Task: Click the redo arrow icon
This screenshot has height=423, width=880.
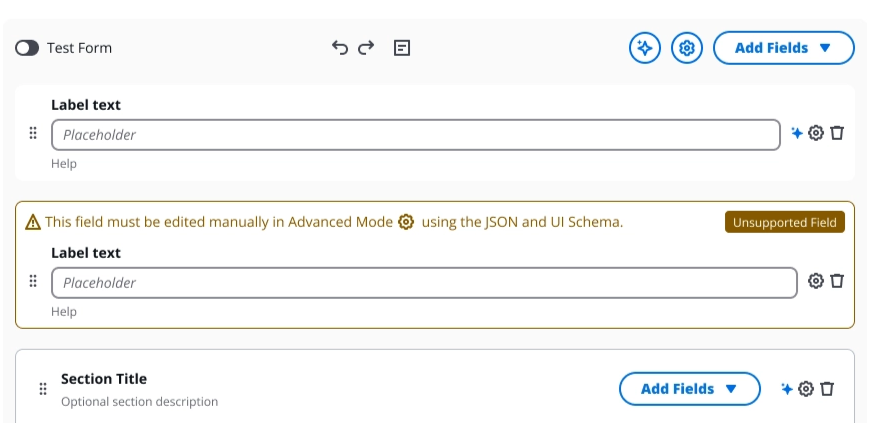Action: (366, 47)
